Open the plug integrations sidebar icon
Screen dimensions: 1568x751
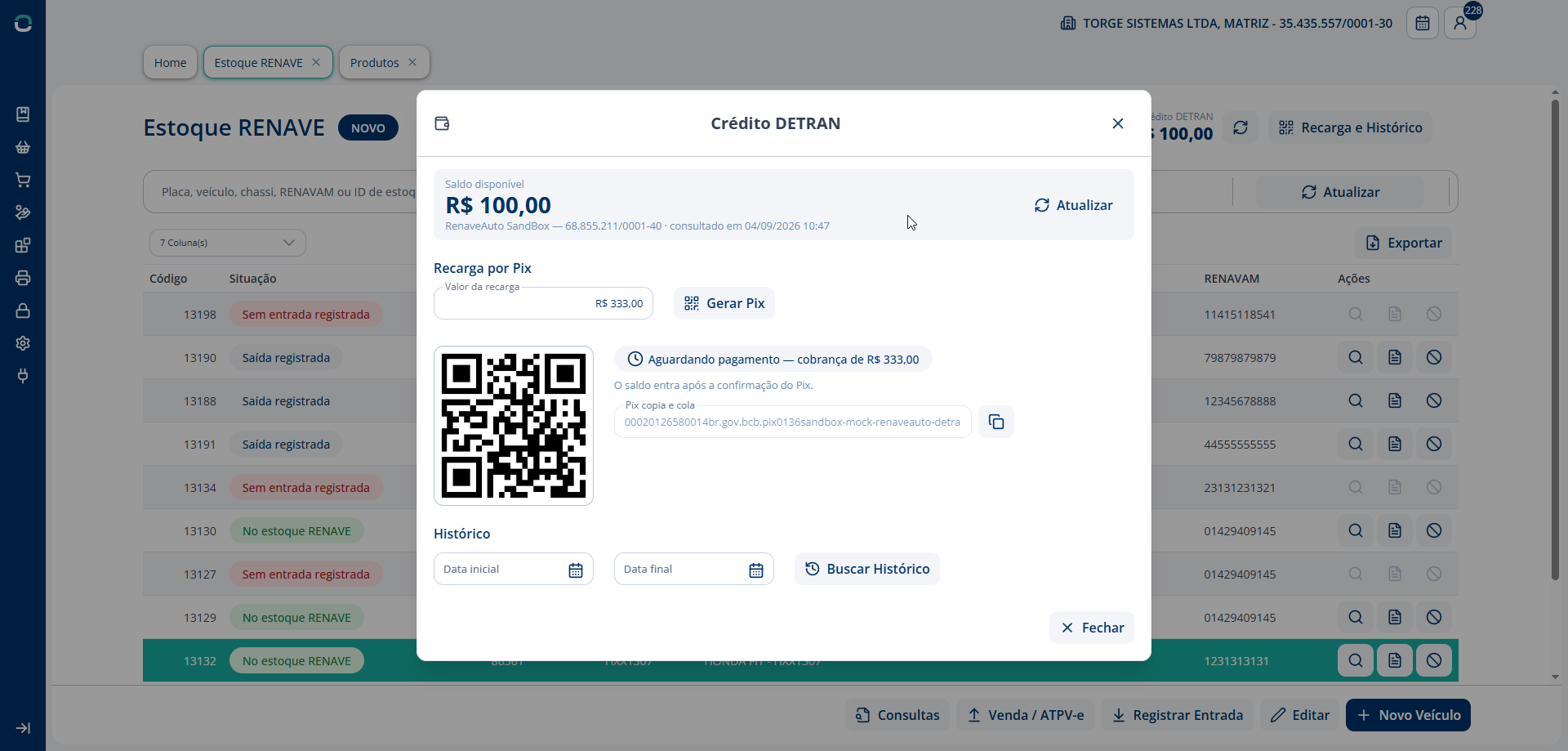[x=23, y=376]
